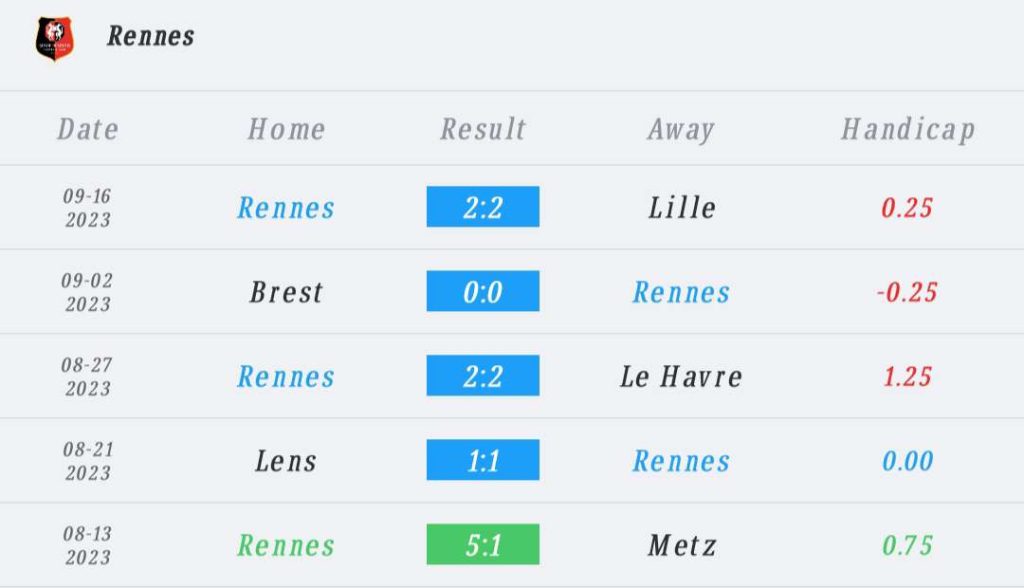Select the Date column header

(x=88, y=129)
